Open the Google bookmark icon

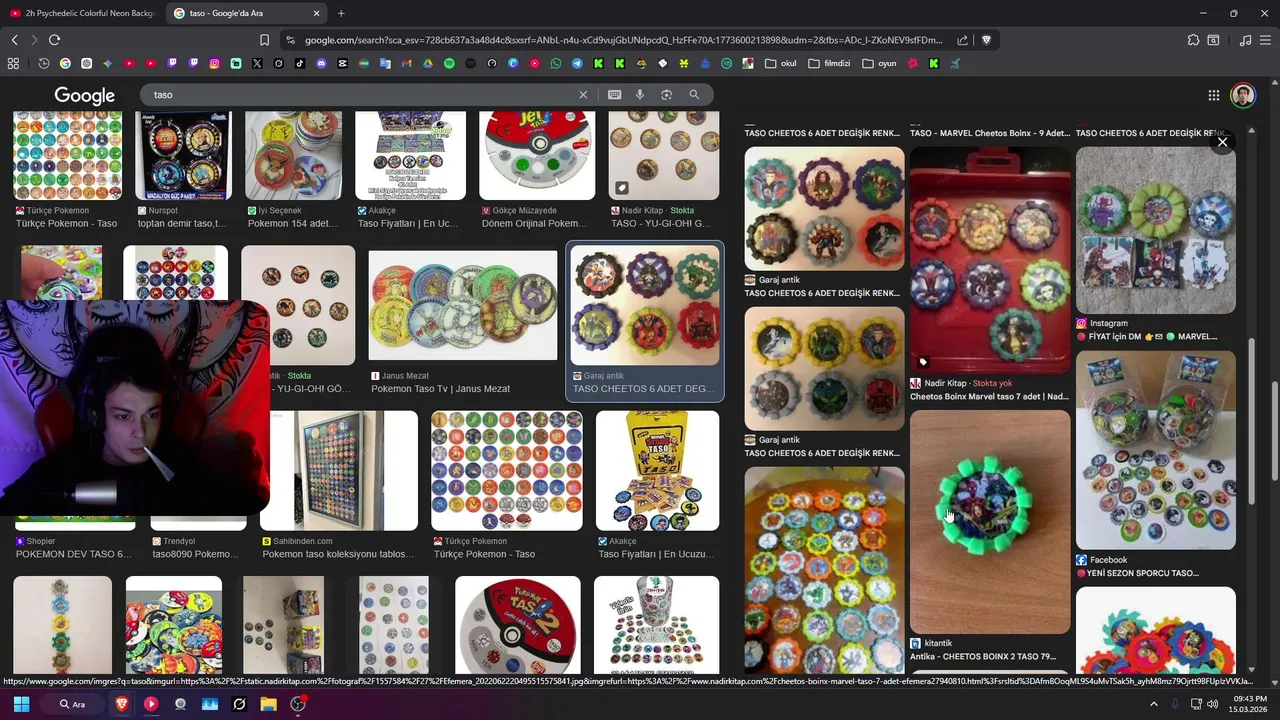pyautogui.click(x=65, y=63)
